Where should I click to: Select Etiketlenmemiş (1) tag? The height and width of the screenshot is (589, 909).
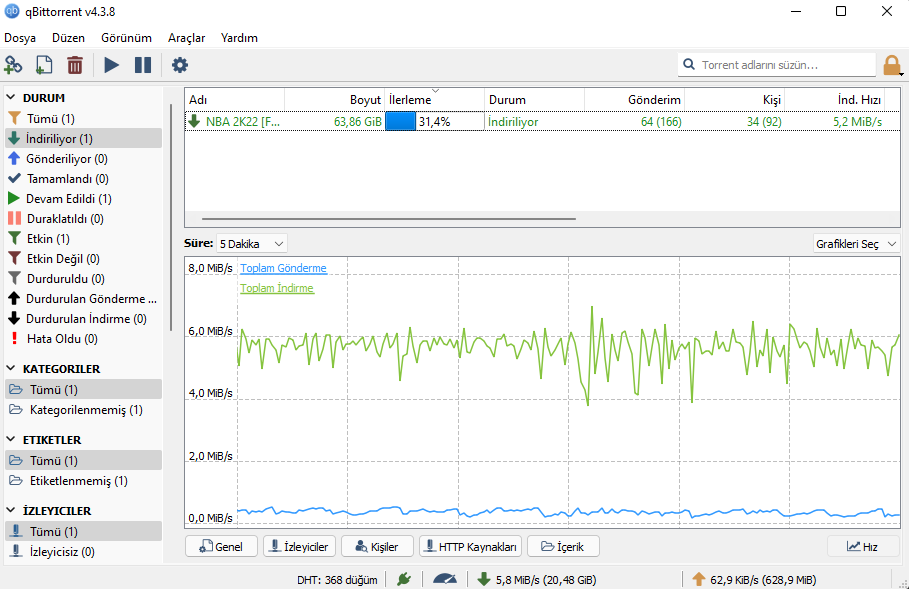(83, 481)
